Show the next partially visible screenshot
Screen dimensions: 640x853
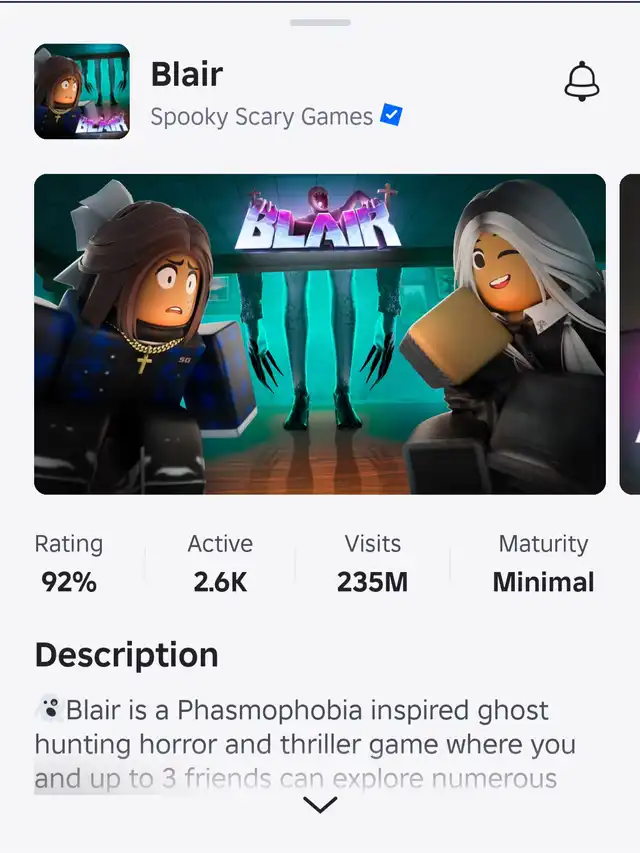[630, 334]
